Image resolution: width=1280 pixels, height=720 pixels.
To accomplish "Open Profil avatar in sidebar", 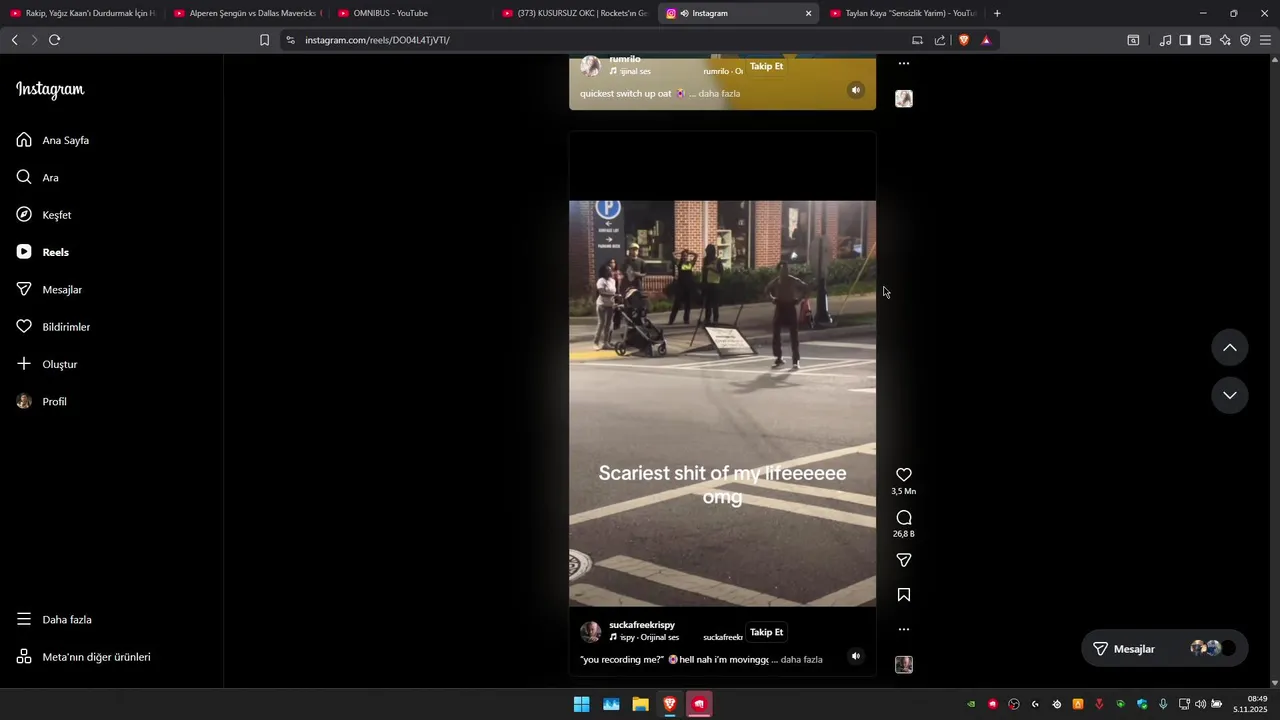I will coord(24,401).
